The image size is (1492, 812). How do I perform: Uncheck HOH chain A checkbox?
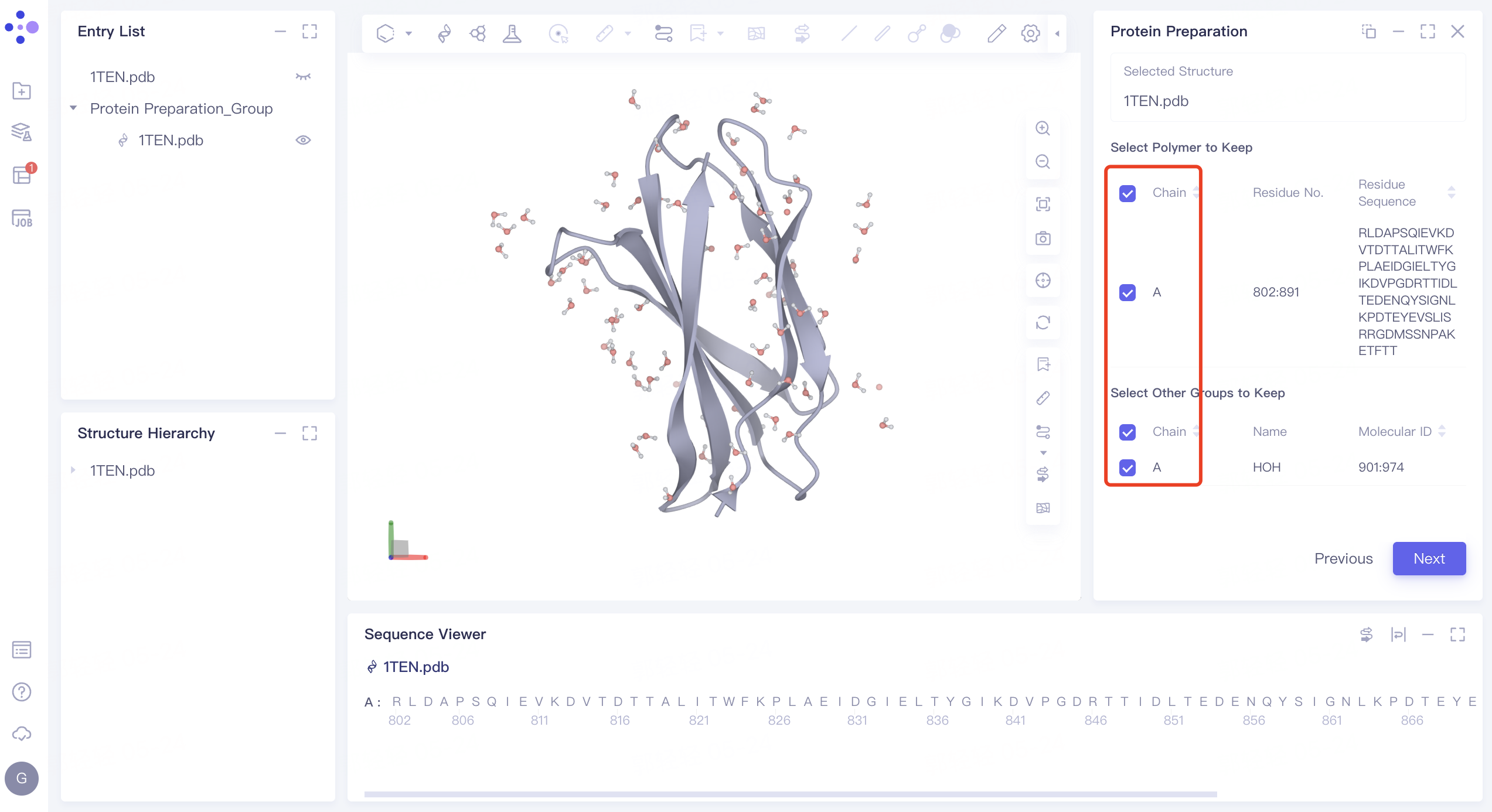tap(1127, 468)
